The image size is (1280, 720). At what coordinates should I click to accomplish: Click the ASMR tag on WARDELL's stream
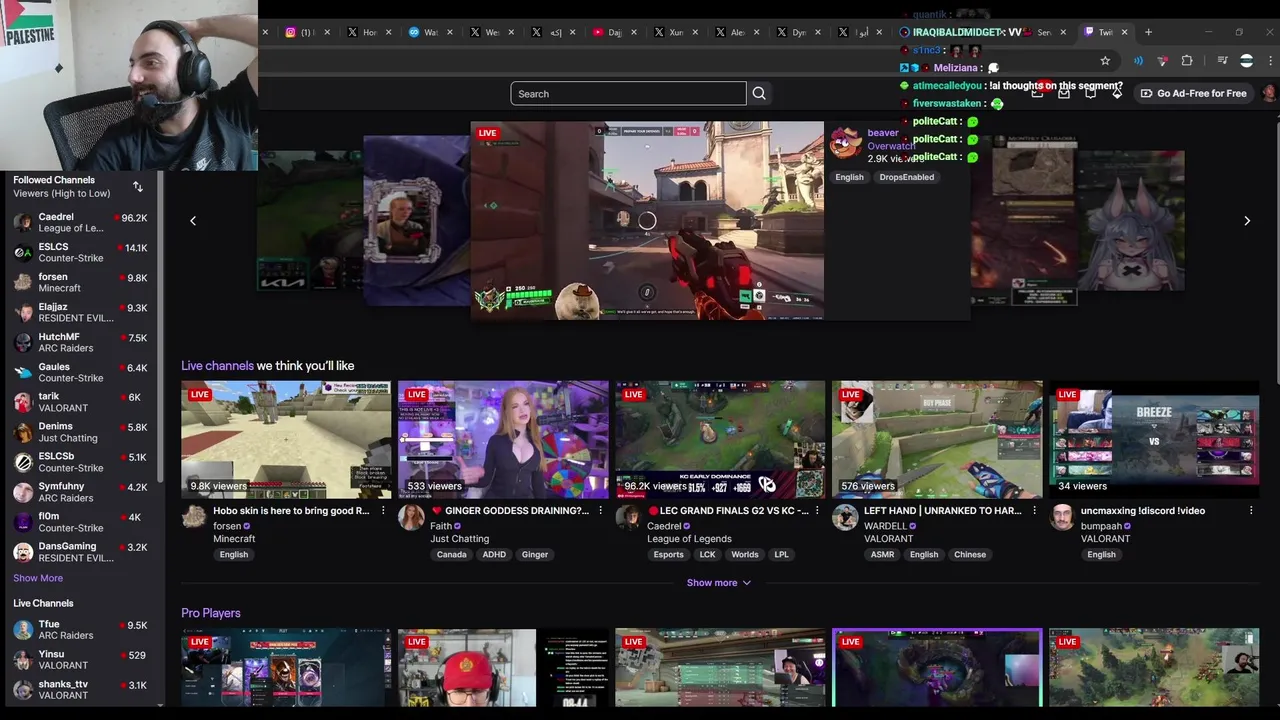(x=882, y=554)
